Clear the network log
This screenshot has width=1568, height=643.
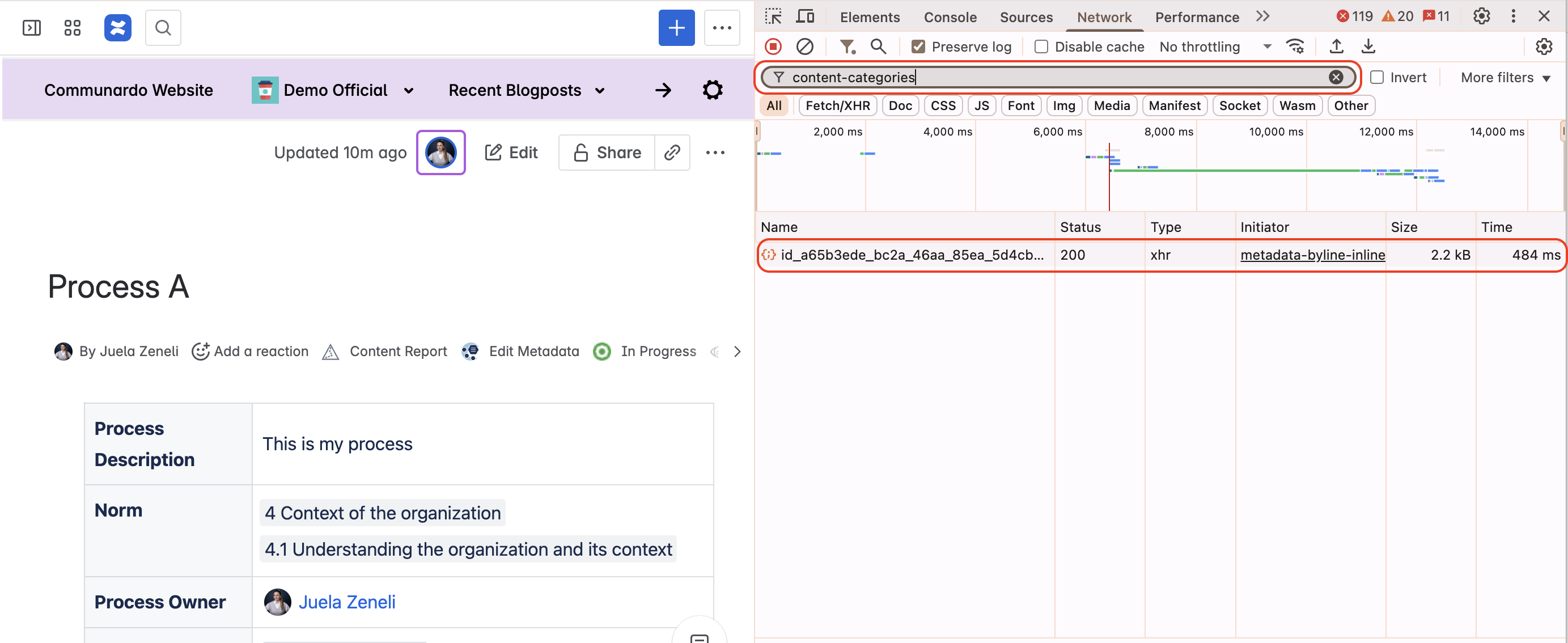coord(805,46)
